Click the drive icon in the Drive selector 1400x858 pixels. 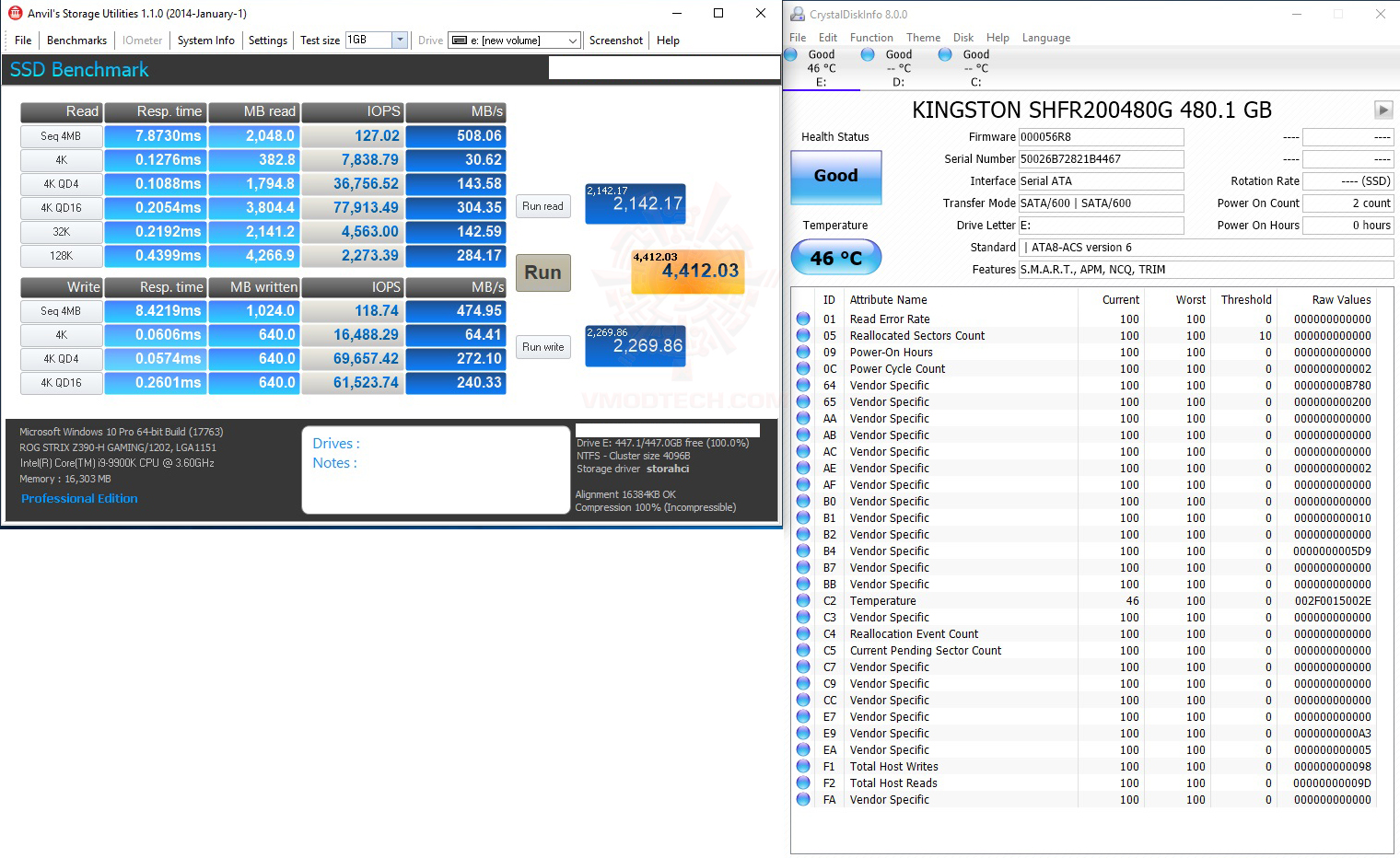[460, 41]
